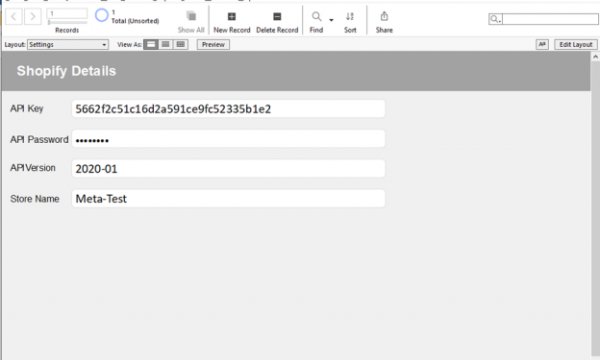
Task: Add a New Record
Action: point(232,21)
